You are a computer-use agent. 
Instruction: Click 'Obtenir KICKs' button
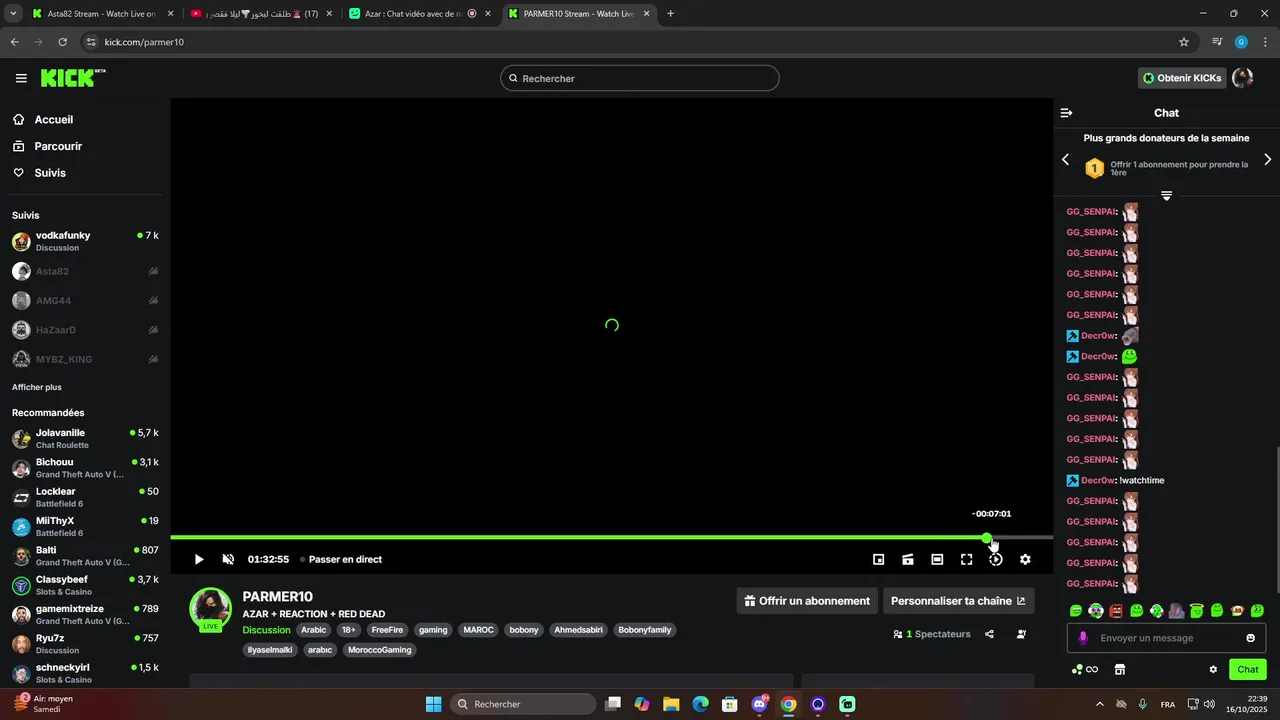coord(1182,78)
